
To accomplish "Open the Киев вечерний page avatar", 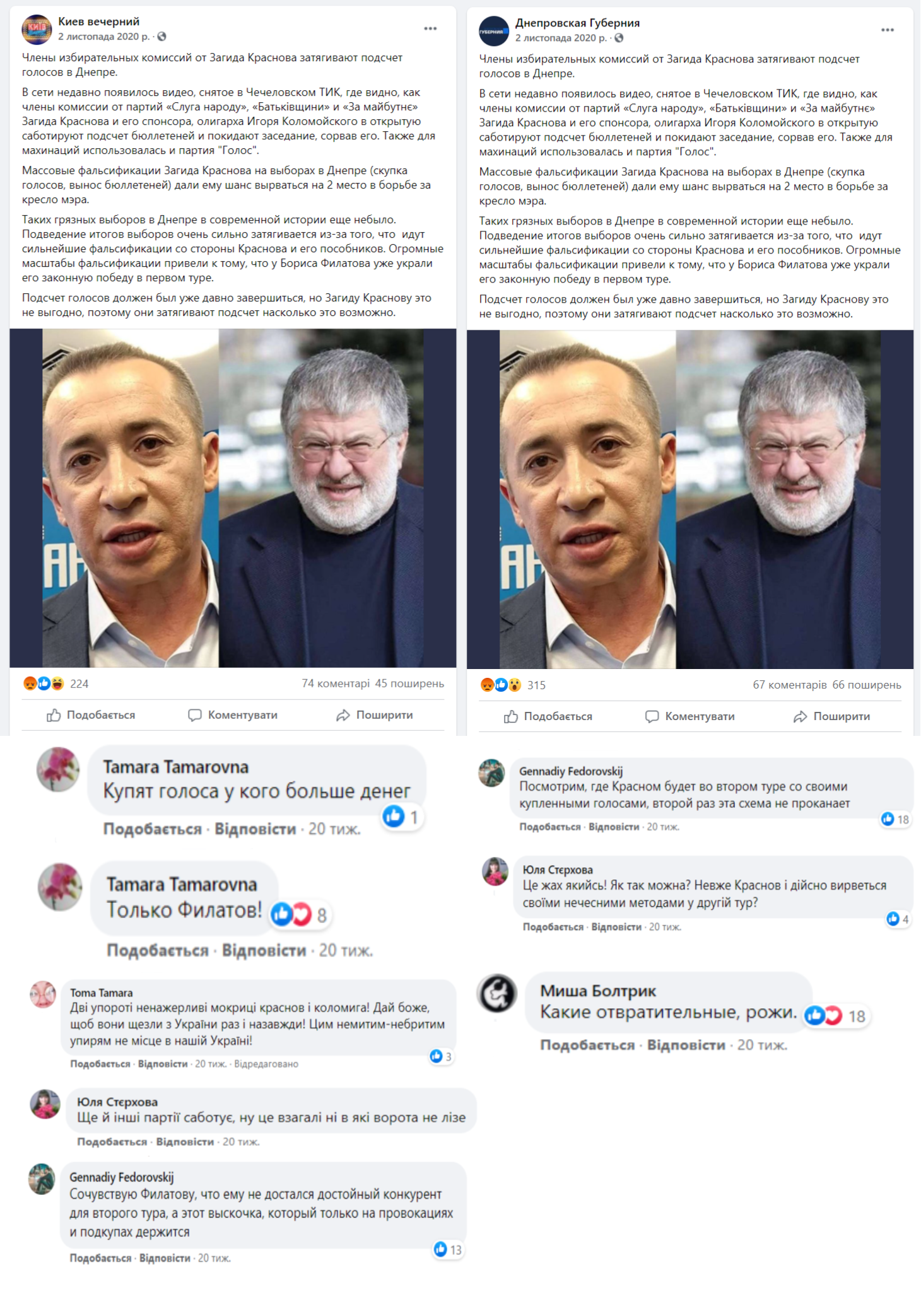I will 37,29.
